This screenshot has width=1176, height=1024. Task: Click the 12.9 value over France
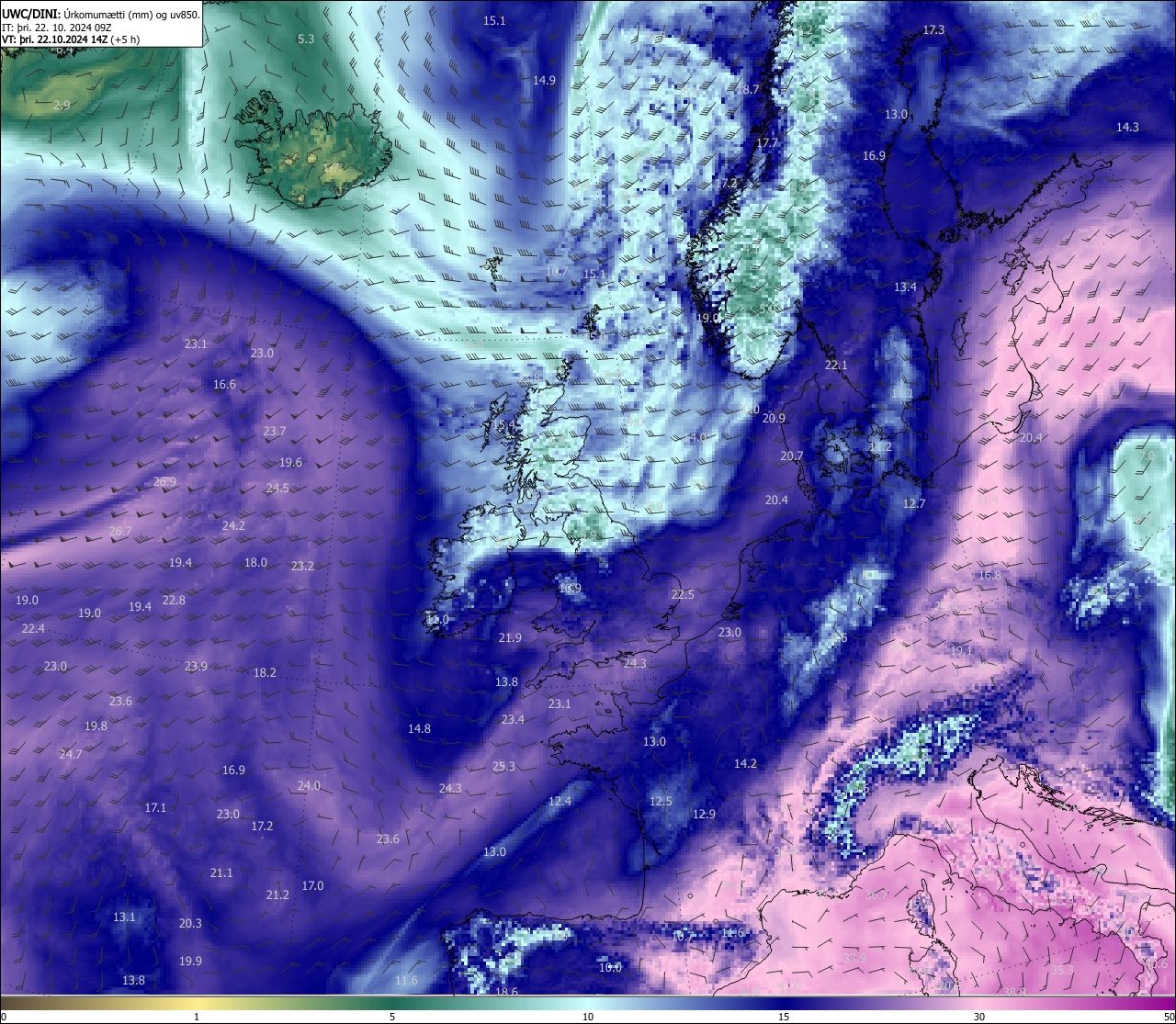click(x=704, y=815)
